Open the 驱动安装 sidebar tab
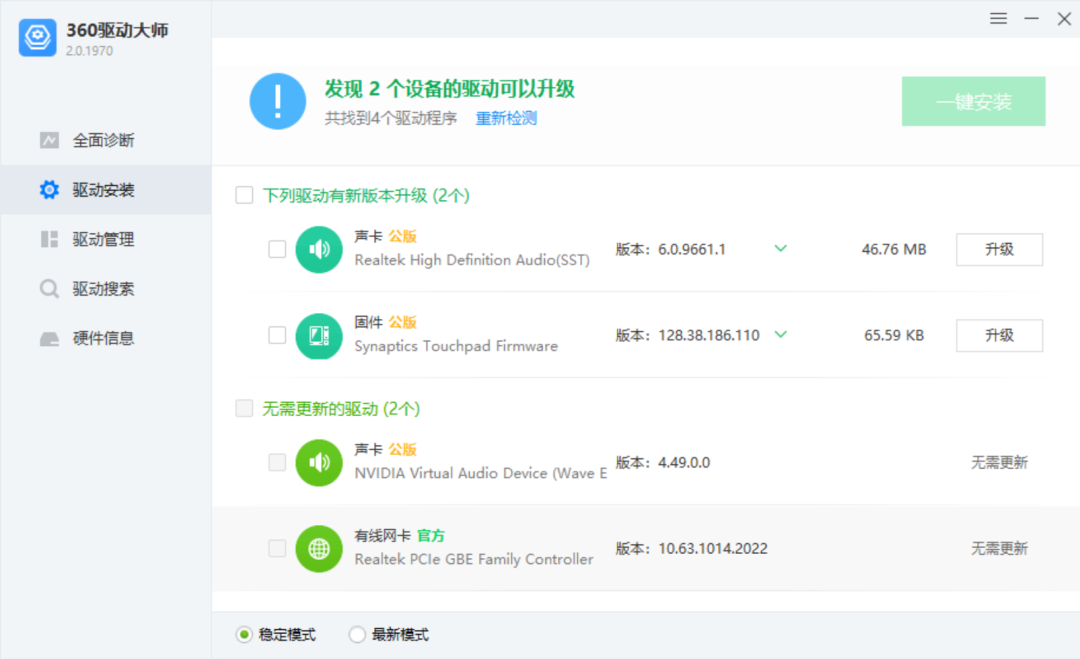1080x659 pixels. click(x=106, y=189)
